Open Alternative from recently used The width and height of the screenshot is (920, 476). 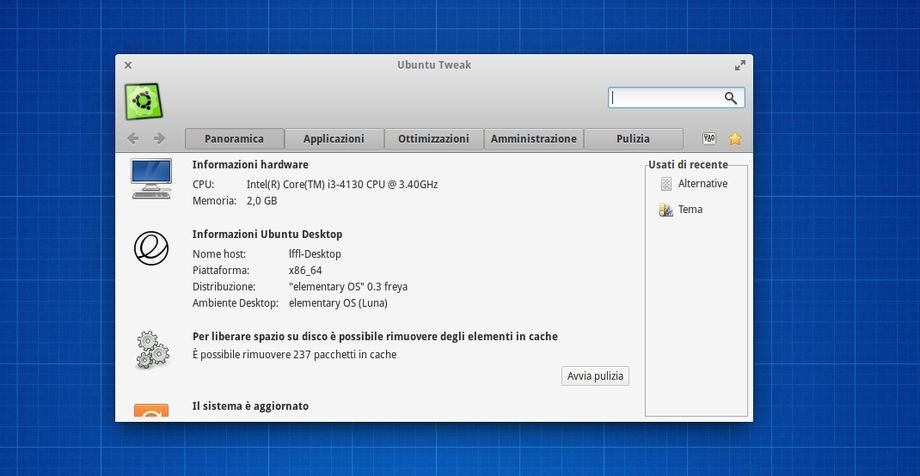[x=702, y=184]
